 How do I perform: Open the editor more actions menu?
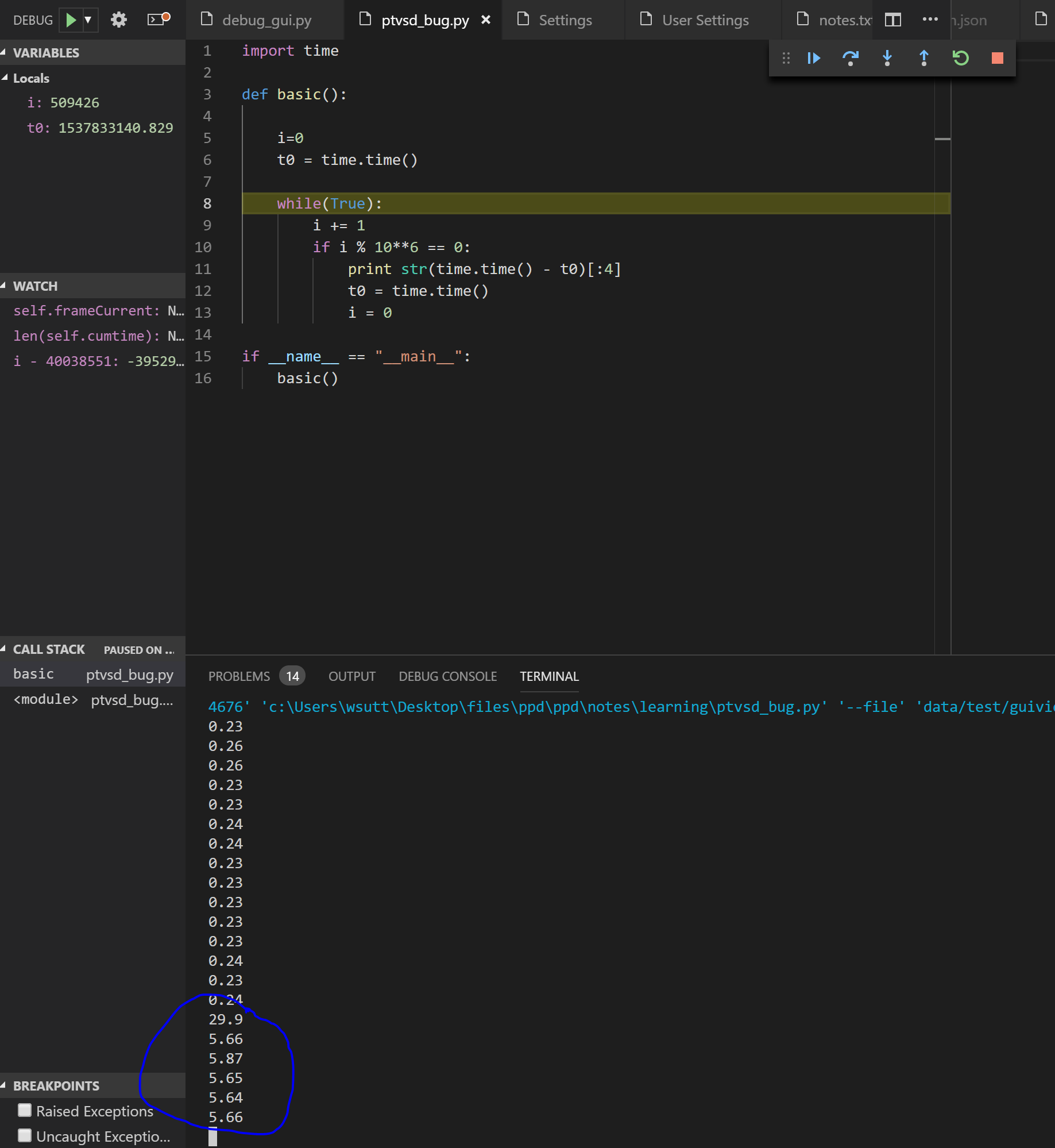930,20
